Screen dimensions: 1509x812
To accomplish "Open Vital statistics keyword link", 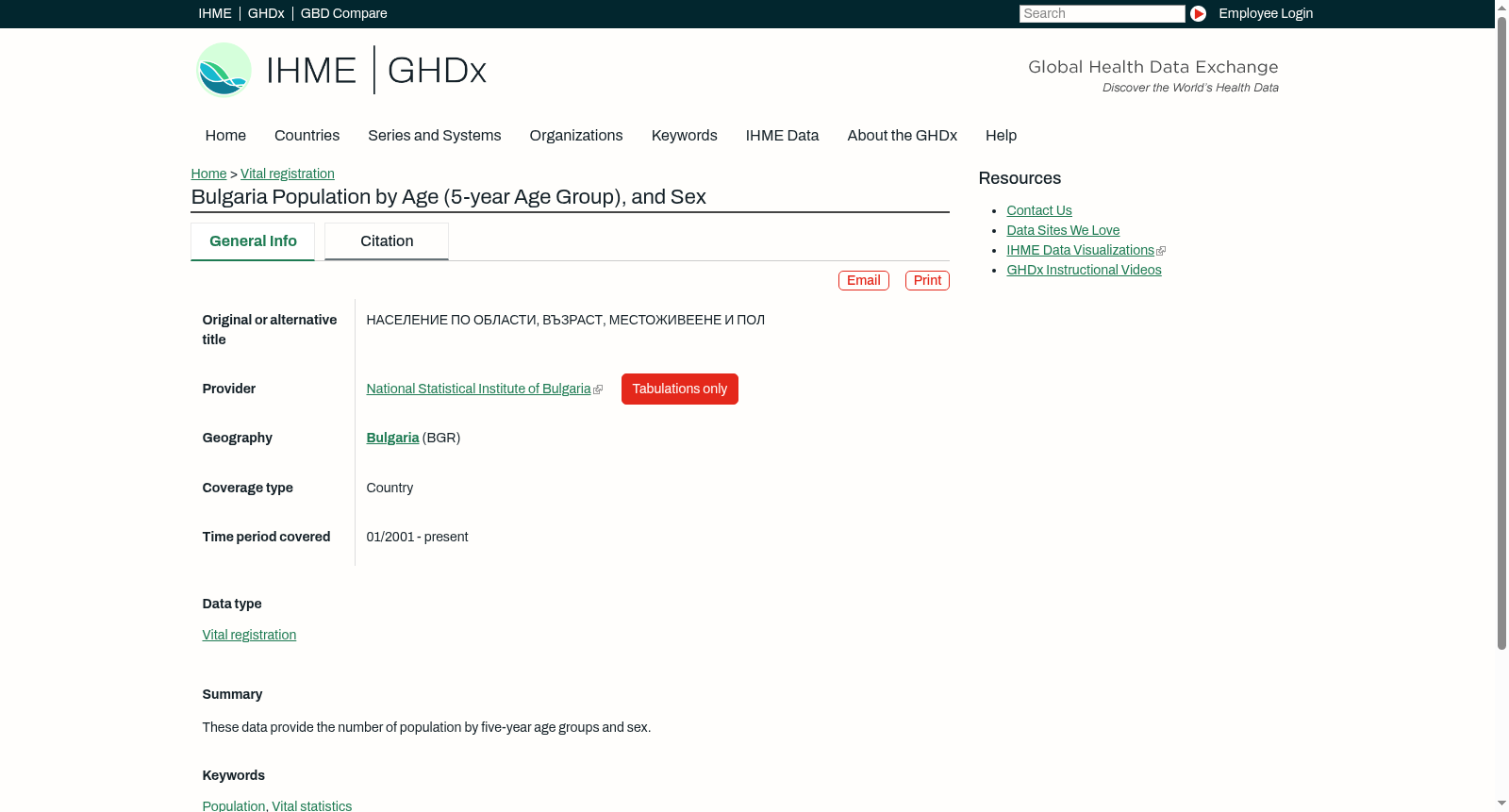I will pyautogui.click(x=311, y=805).
